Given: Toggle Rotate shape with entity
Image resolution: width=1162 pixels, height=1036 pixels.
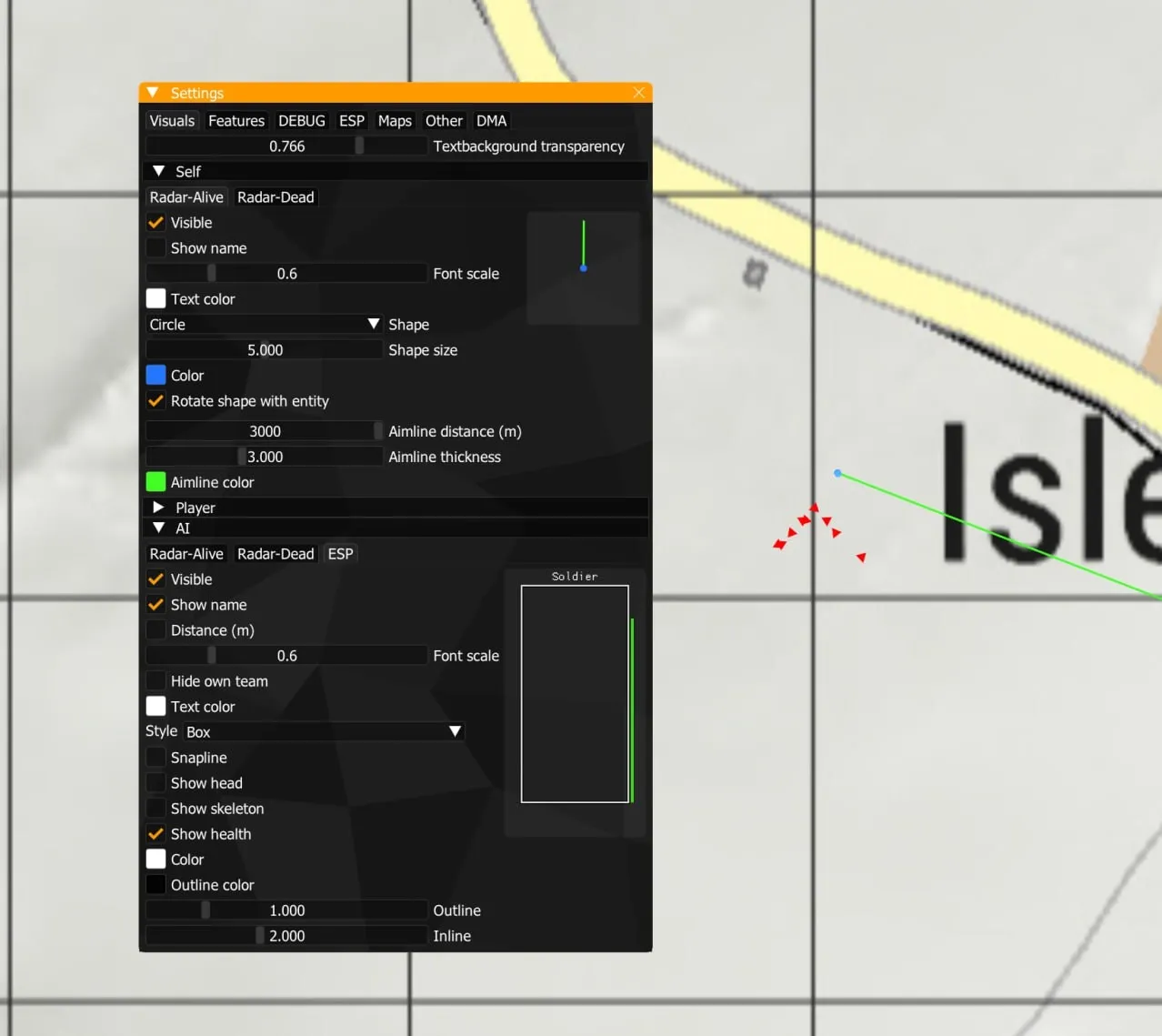Looking at the screenshot, I should [x=156, y=401].
